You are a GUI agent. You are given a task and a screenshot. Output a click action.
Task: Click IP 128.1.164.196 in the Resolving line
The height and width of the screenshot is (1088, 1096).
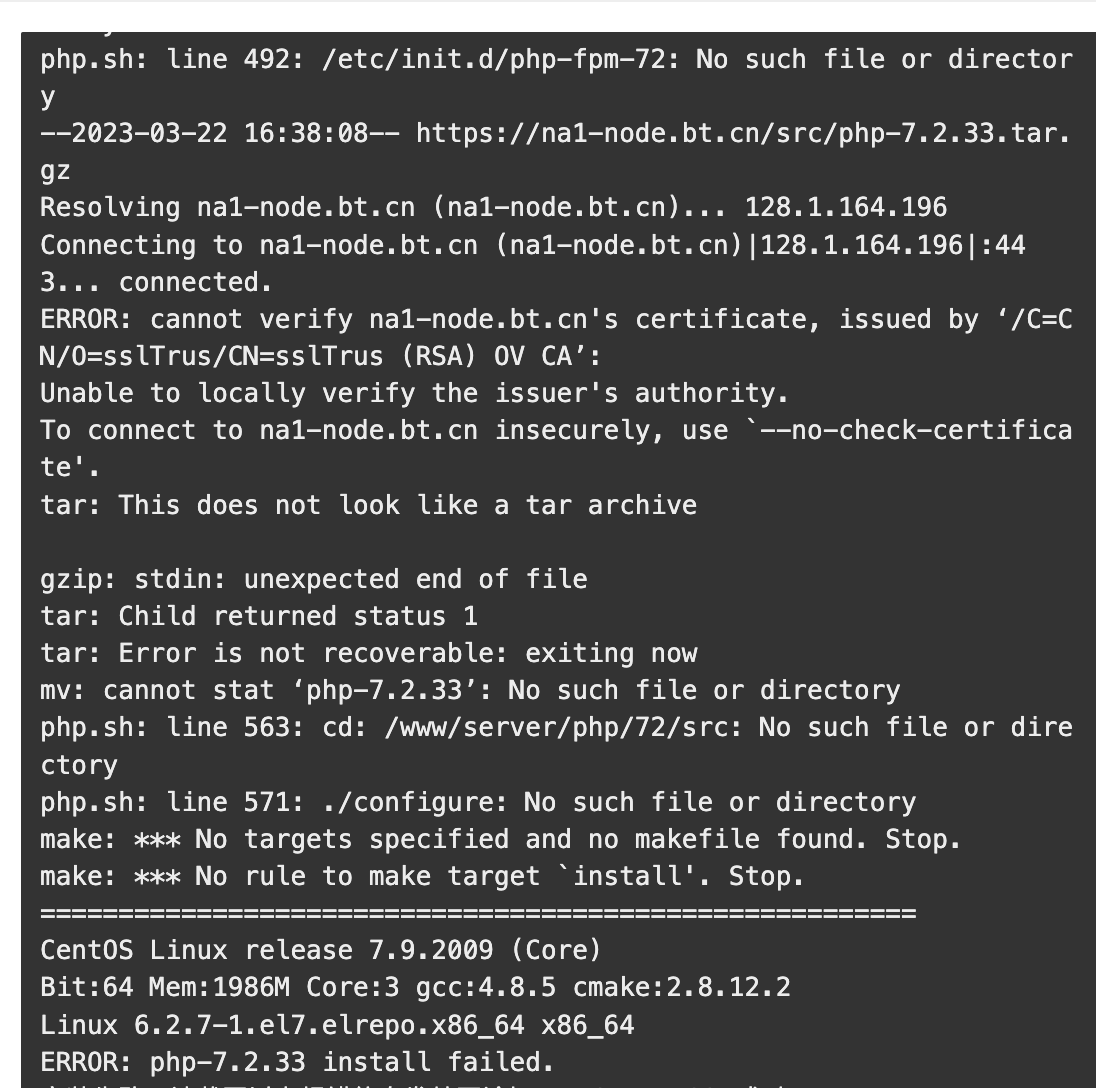point(846,207)
